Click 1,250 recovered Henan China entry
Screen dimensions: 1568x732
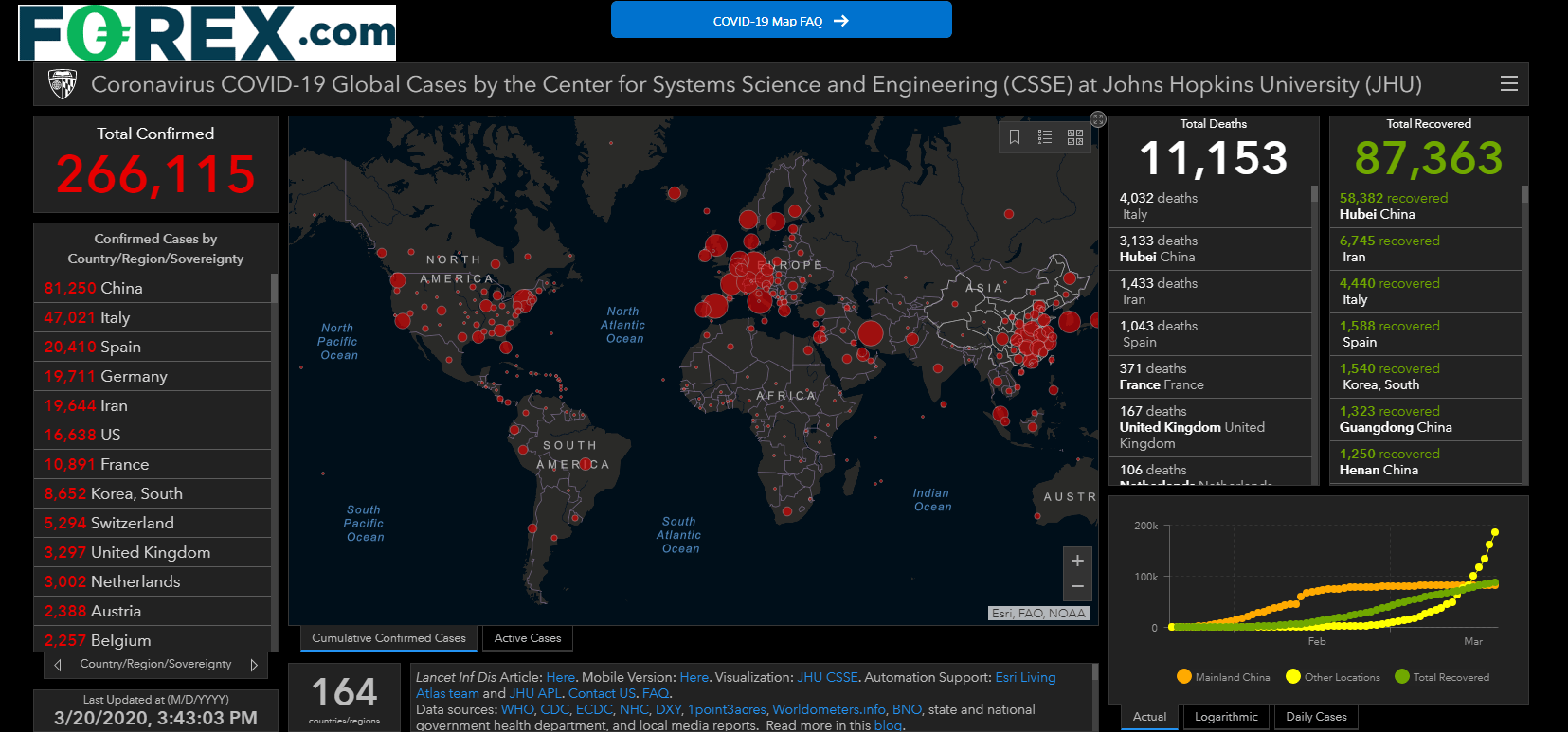point(1426,462)
